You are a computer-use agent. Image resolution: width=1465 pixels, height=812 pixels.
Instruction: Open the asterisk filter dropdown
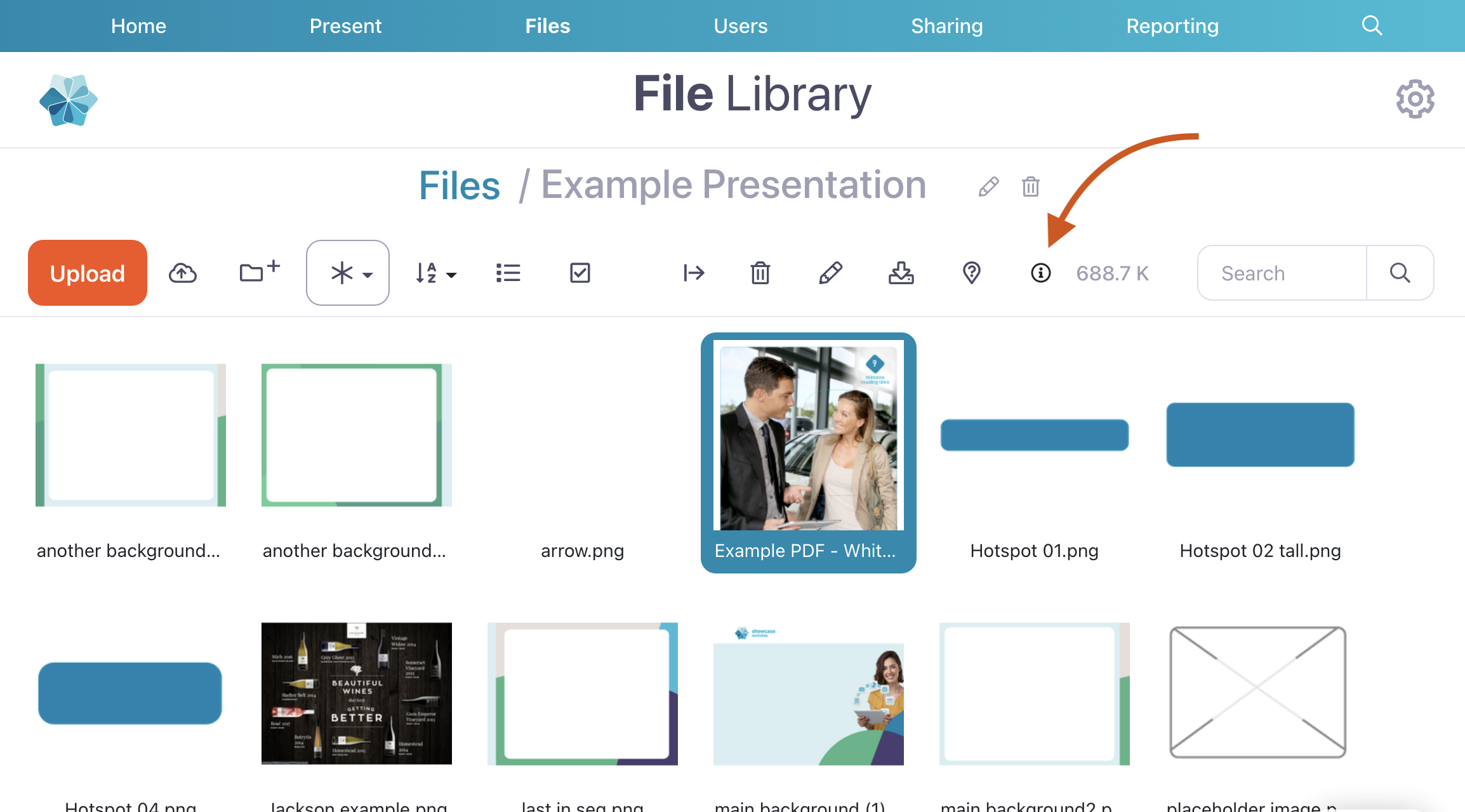point(348,273)
